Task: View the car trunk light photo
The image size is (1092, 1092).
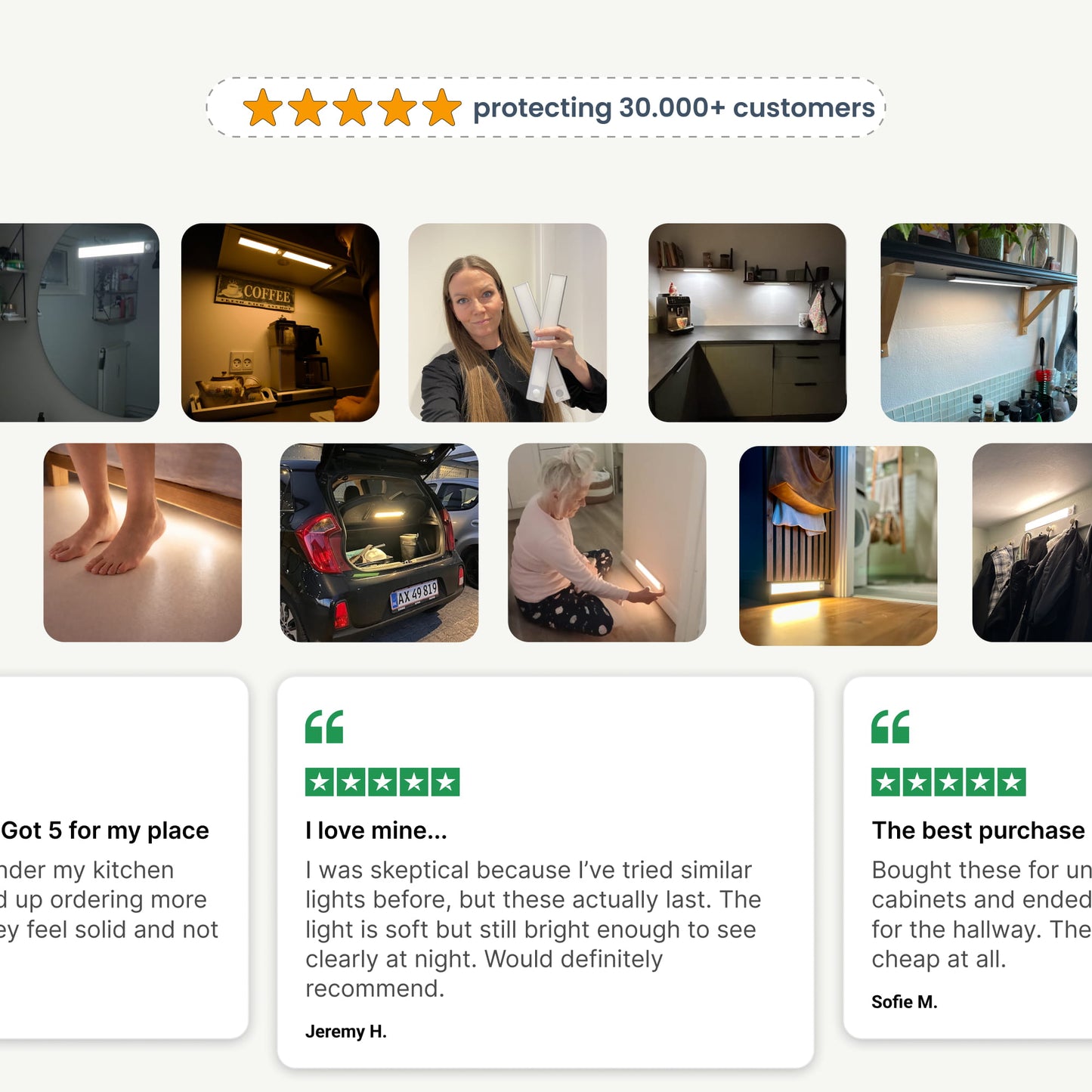Action: click(x=379, y=543)
